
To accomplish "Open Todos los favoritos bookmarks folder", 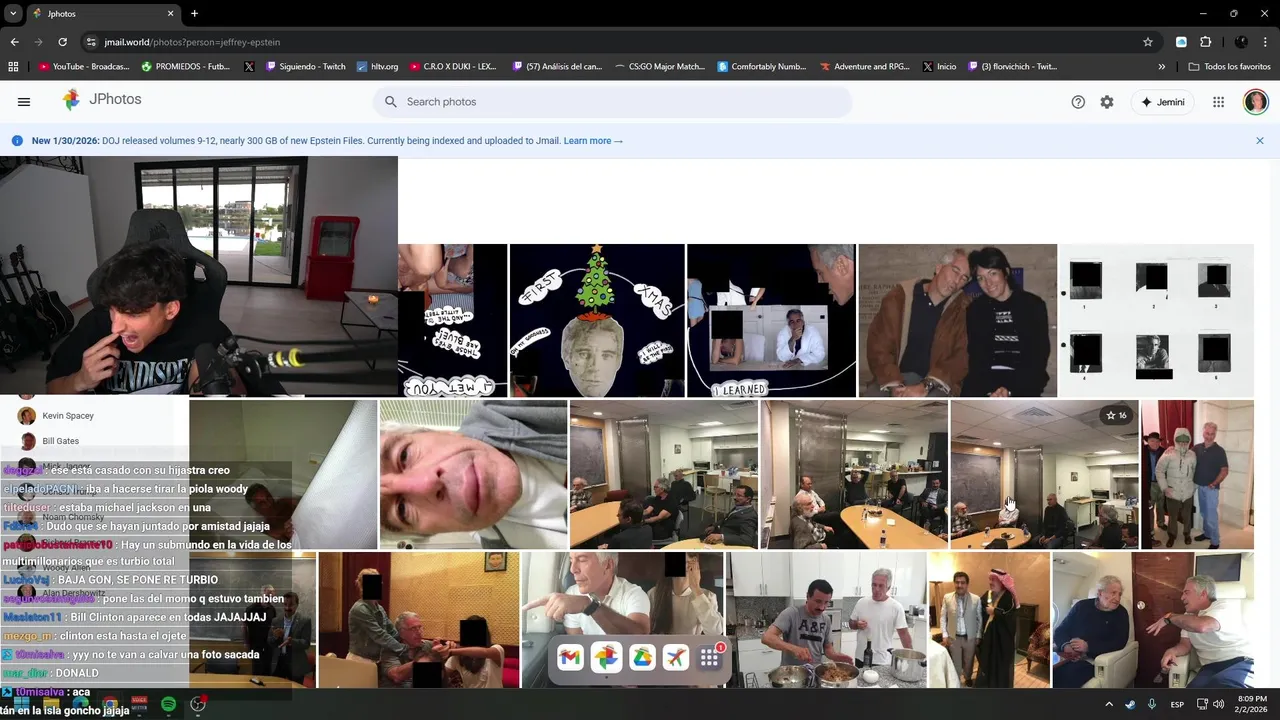I will pyautogui.click(x=1229, y=67).
